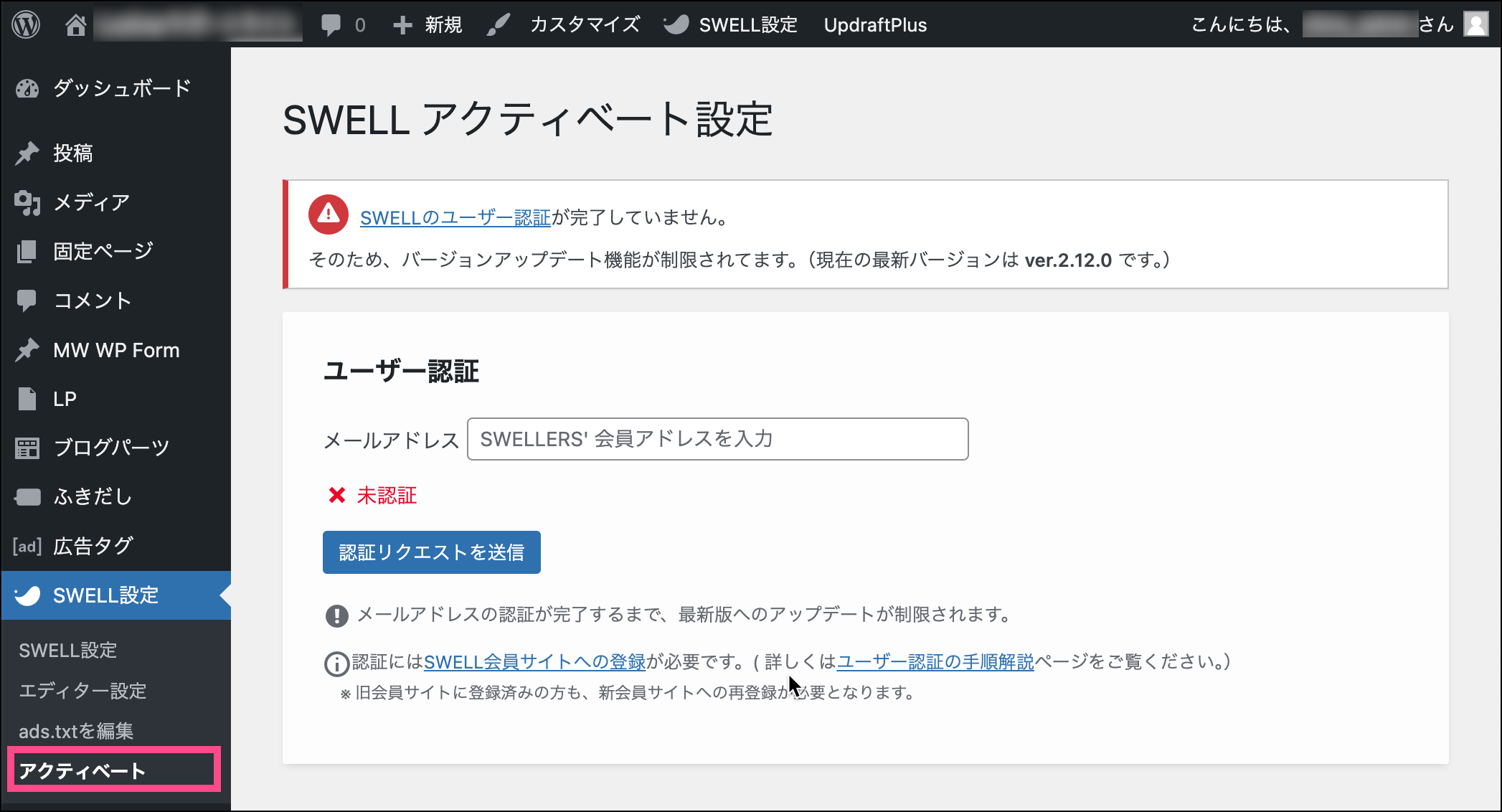Open the ＋新規 menu in admin bar
The width and height of the screenshot is (1502, 812).
point(428,25)
